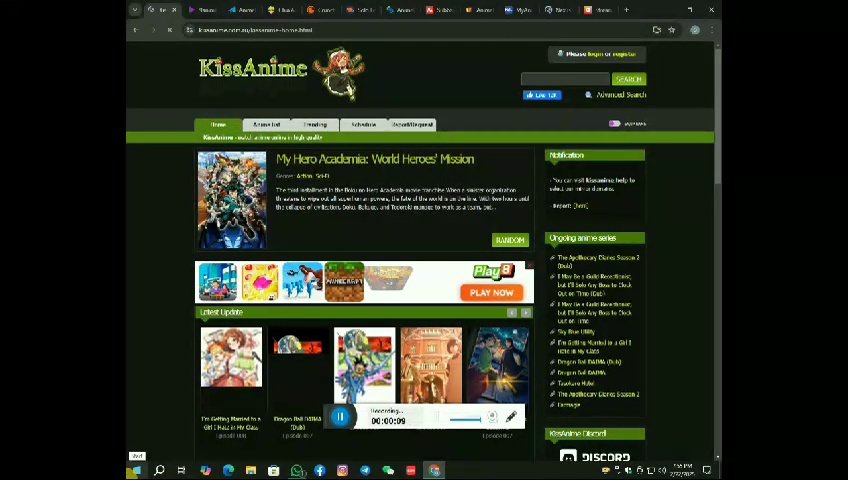The width and height of the screenshot is (848, 480).
Task: Switch to the Anime list tab
Action: tap(266, 125)
